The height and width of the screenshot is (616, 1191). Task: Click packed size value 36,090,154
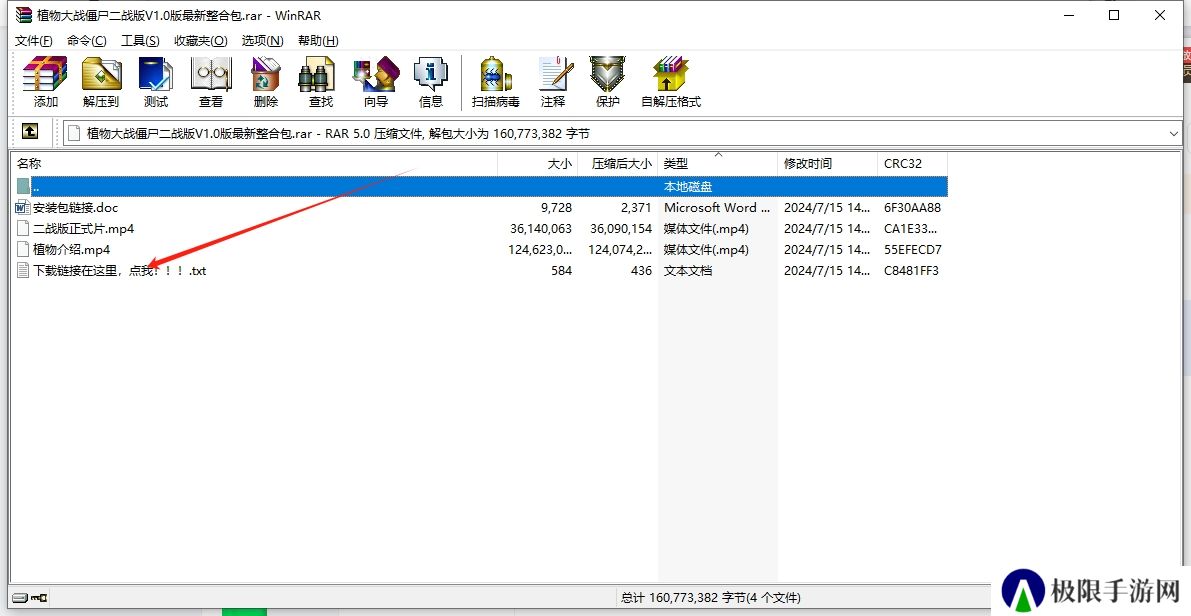click(x=621, y=229)
